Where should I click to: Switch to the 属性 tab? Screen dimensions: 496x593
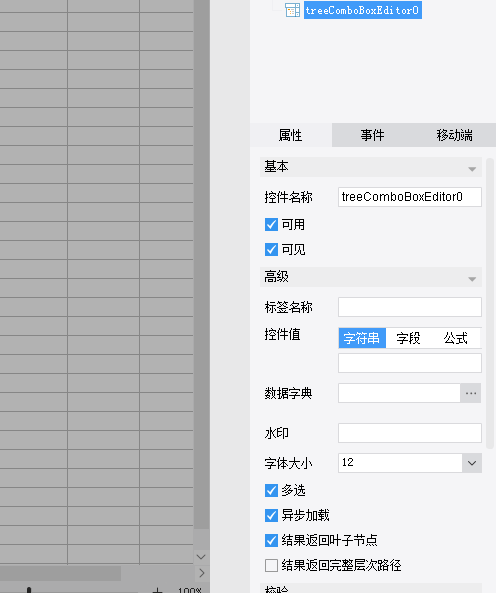290,135
